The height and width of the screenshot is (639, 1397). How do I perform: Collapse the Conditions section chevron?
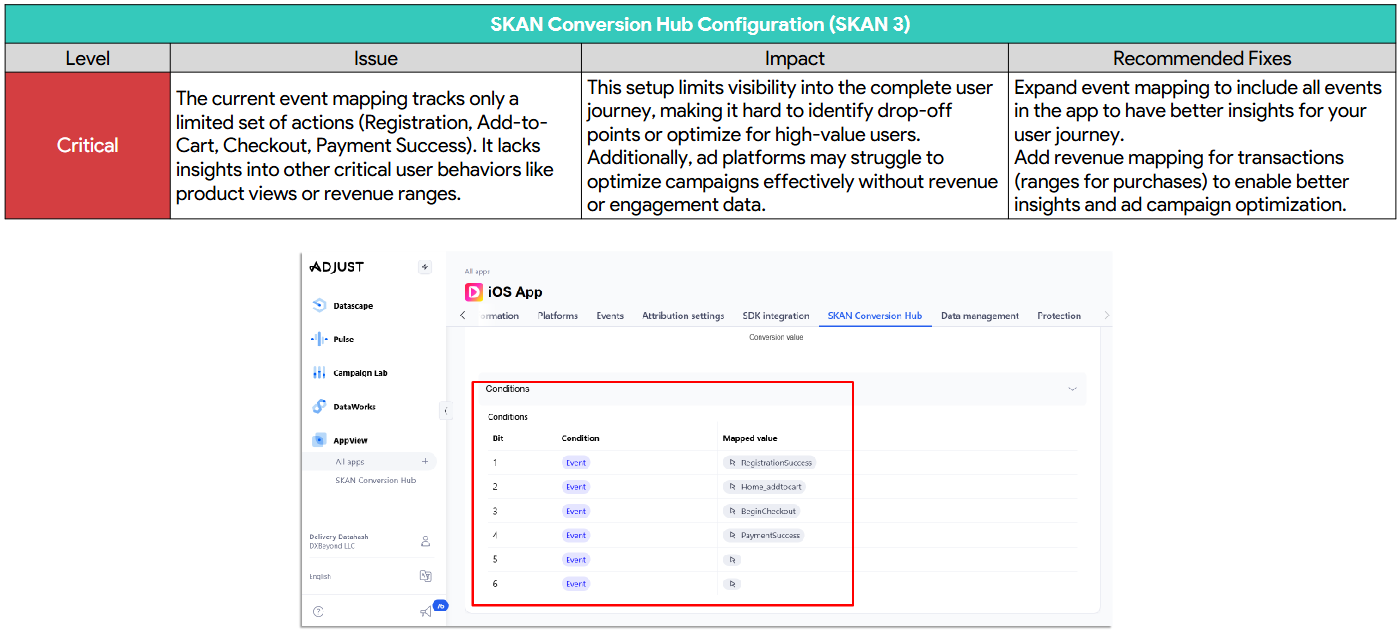1072,389
